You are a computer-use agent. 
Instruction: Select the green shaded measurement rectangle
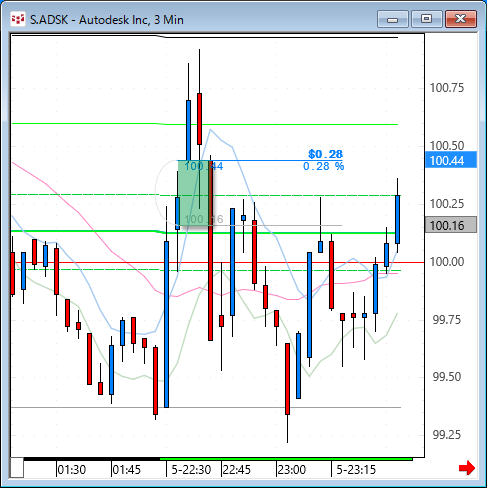[x=195, y=193]
